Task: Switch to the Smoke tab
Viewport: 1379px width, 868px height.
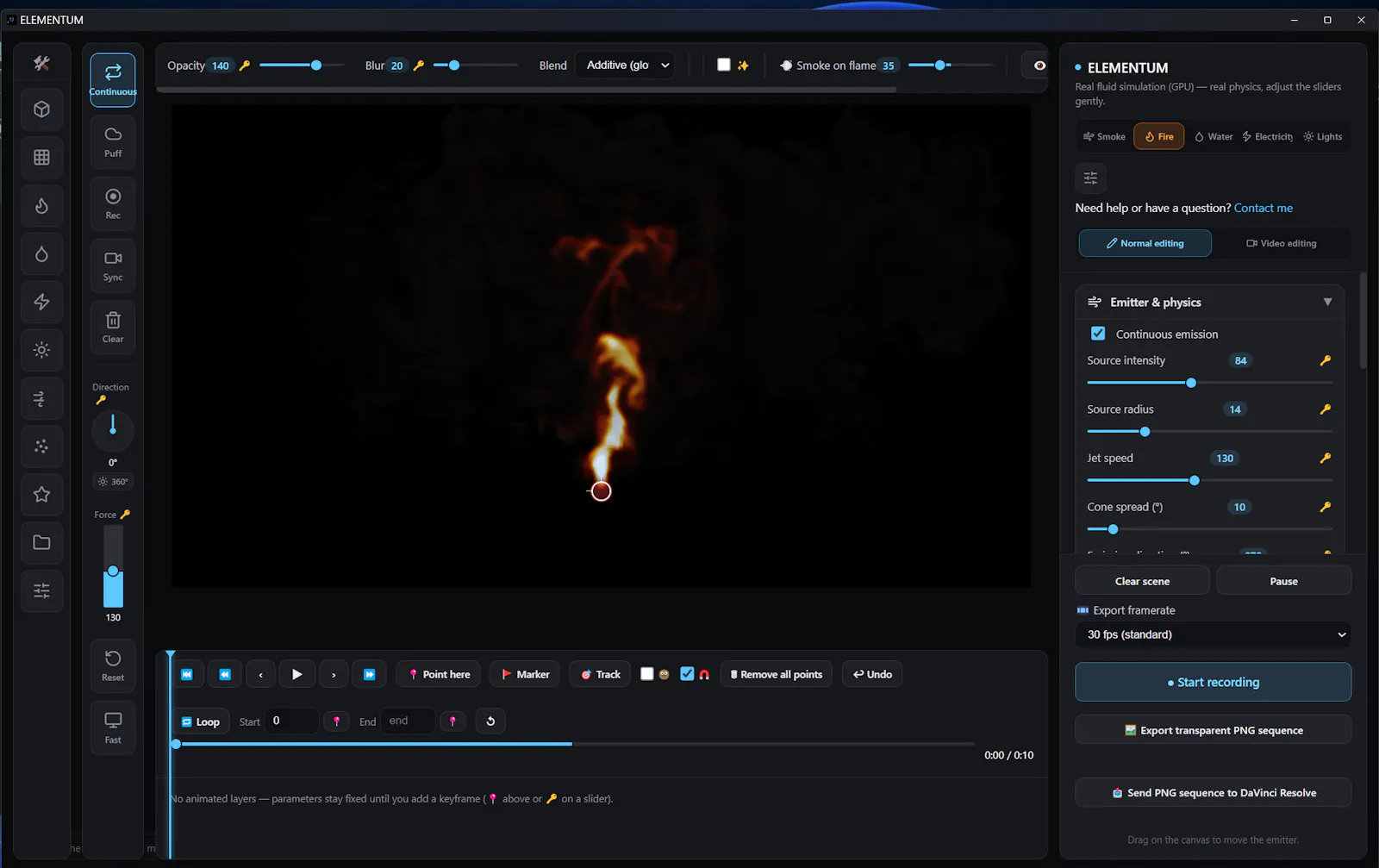Action: click(x=1104, y=136)
